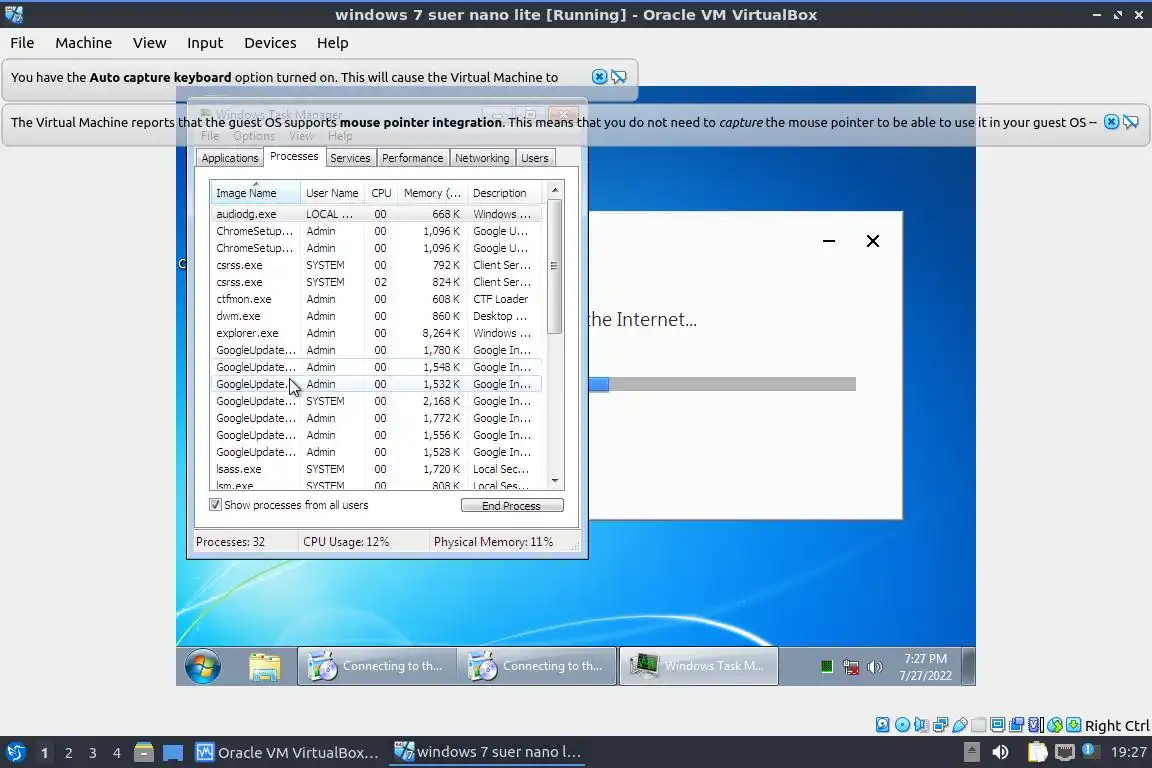
Task: Click the keyboard capture indicator beside Right Ctrl
Action: tap(1073, 725)
